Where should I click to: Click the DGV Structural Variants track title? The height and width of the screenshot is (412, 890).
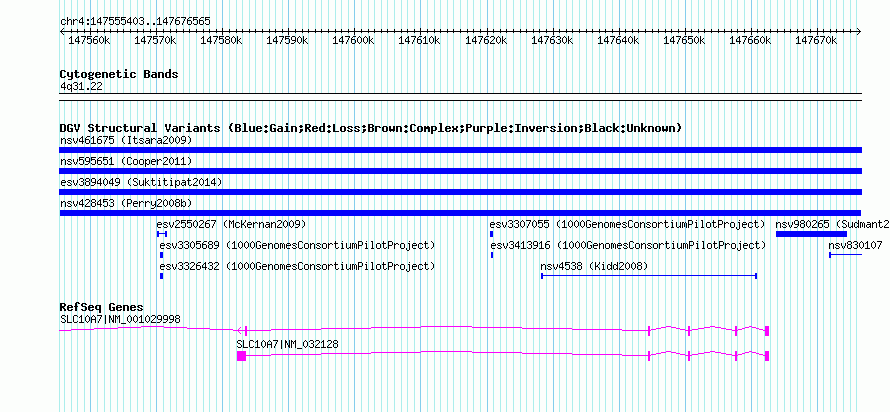(371, 128)
